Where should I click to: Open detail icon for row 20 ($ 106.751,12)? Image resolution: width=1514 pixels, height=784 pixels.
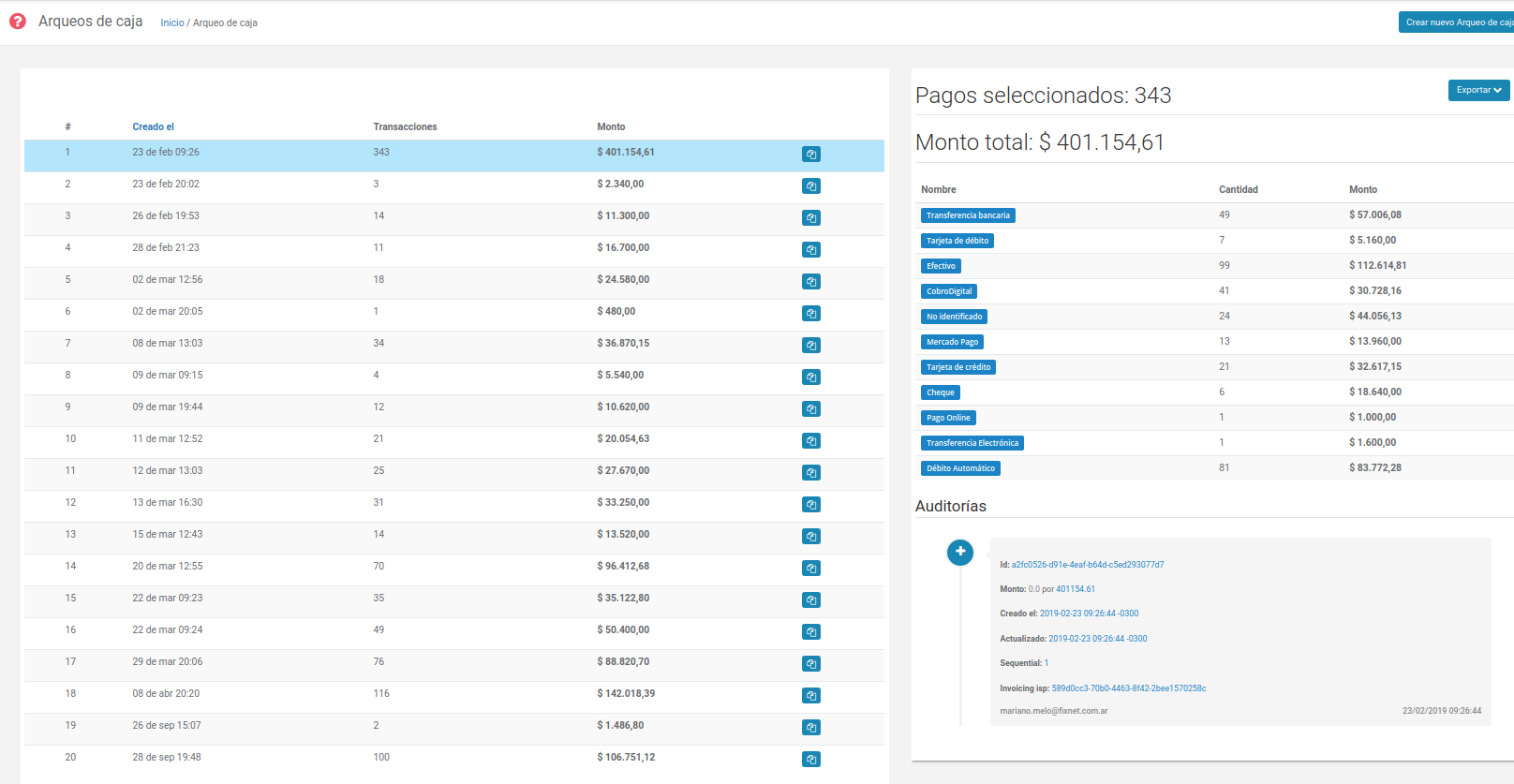point(811,760)
